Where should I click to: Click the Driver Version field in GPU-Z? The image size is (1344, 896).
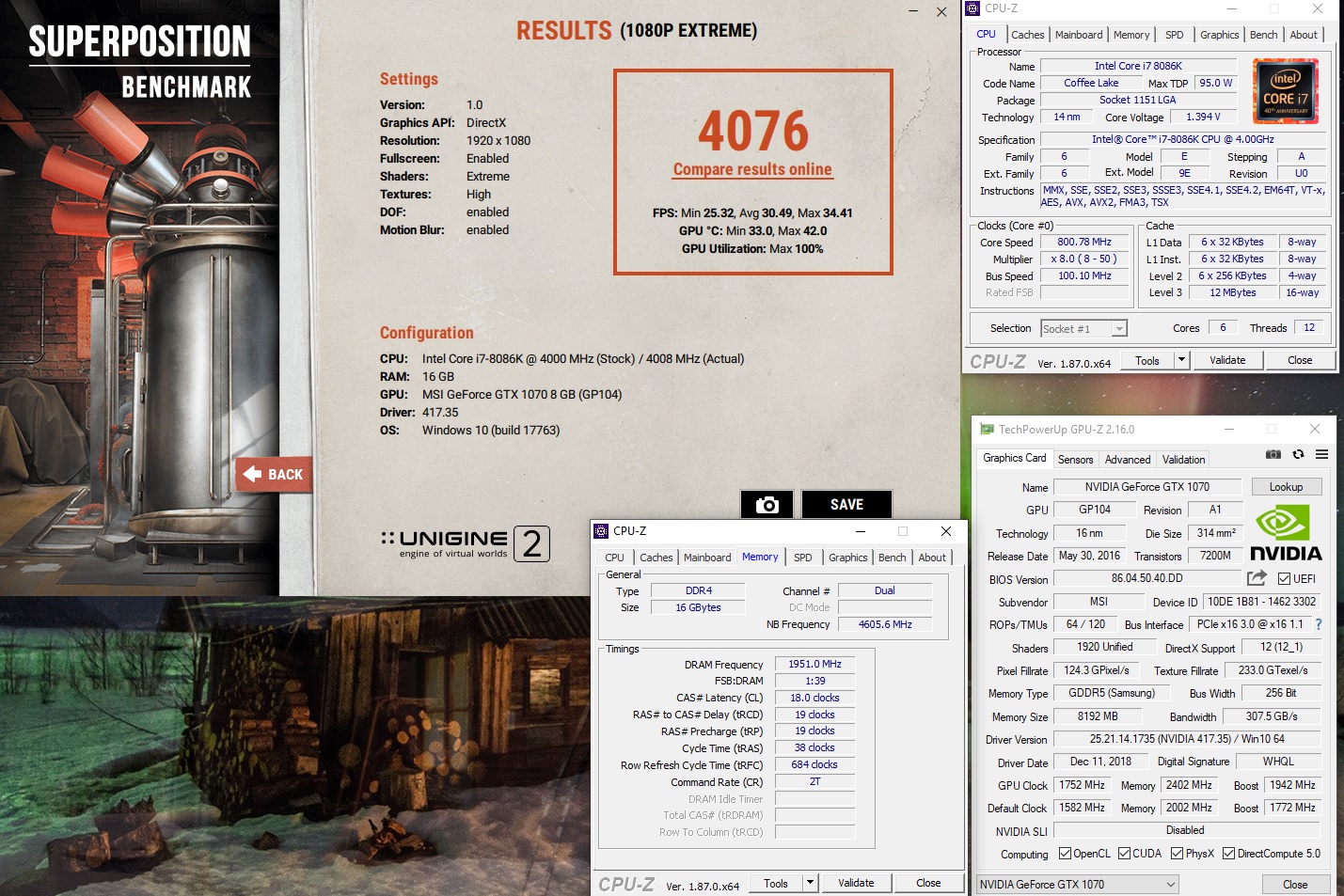1187,739
